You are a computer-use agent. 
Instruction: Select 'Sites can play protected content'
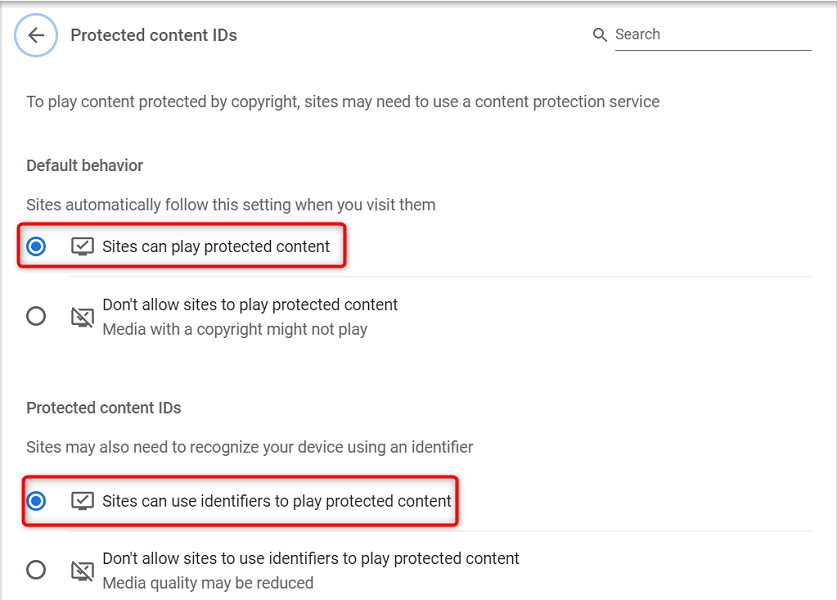pos(36,245)
